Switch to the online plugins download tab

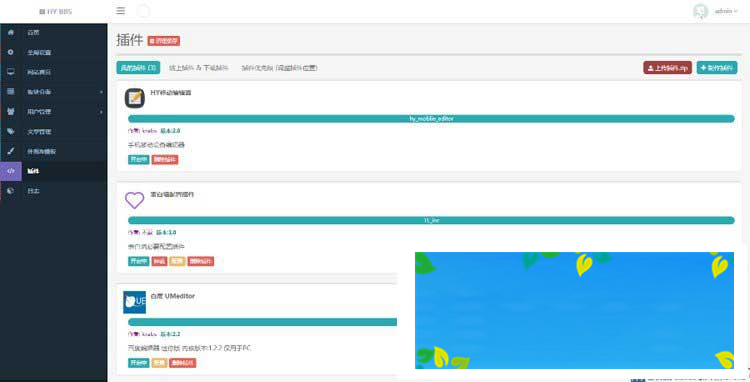pos(199,68)
